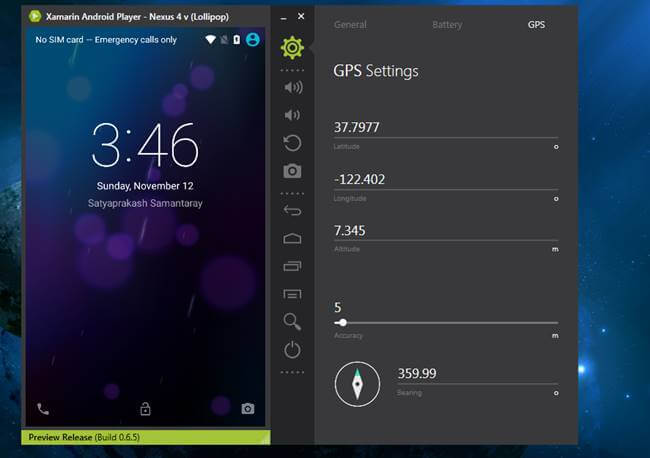The height and width of the screenshot is (458, 650).
Task: Close the emulator window
Action: 301,16
